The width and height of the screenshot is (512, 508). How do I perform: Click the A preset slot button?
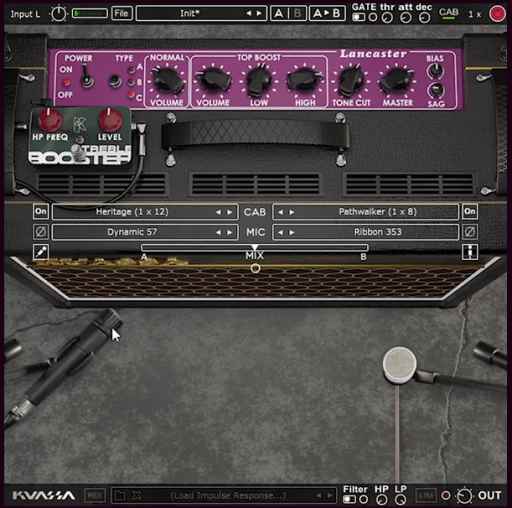(279, 13)
